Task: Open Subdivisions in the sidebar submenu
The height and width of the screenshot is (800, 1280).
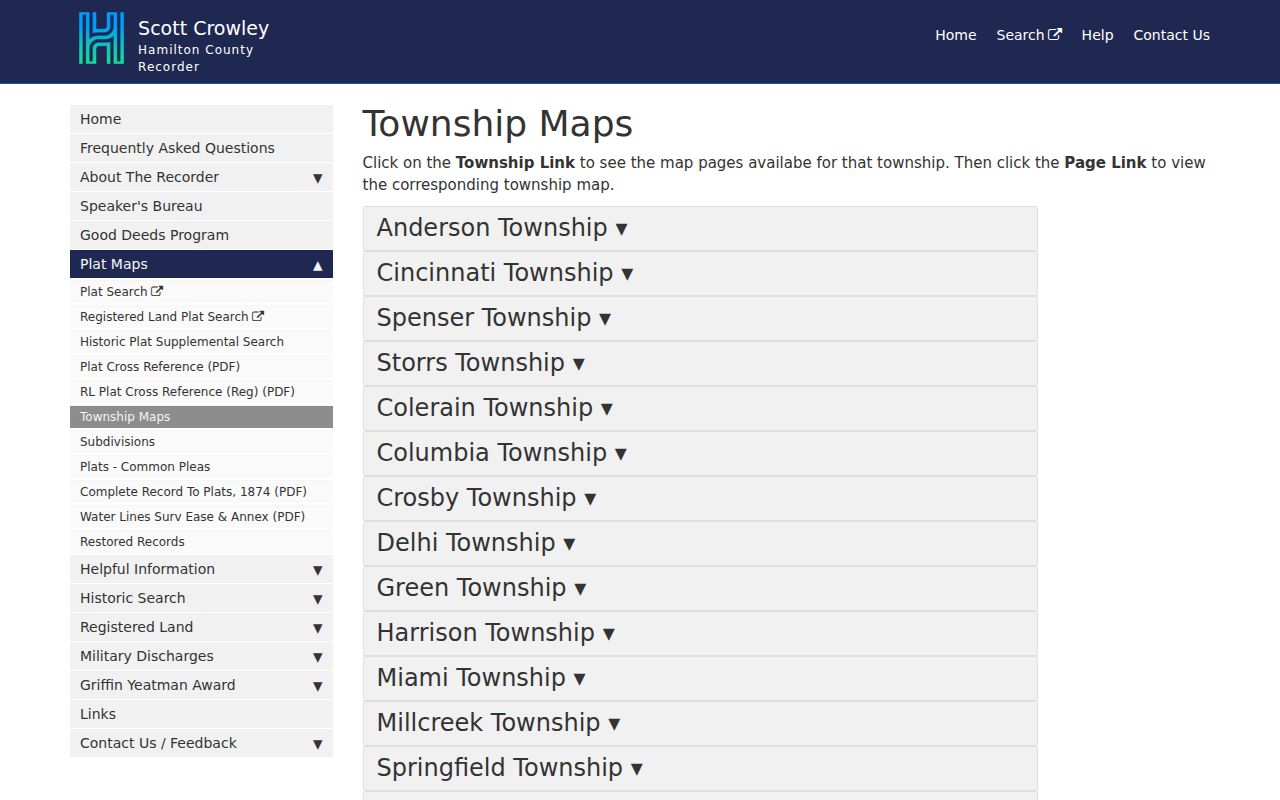Action: pyautogui.click(x=201, y=442)
